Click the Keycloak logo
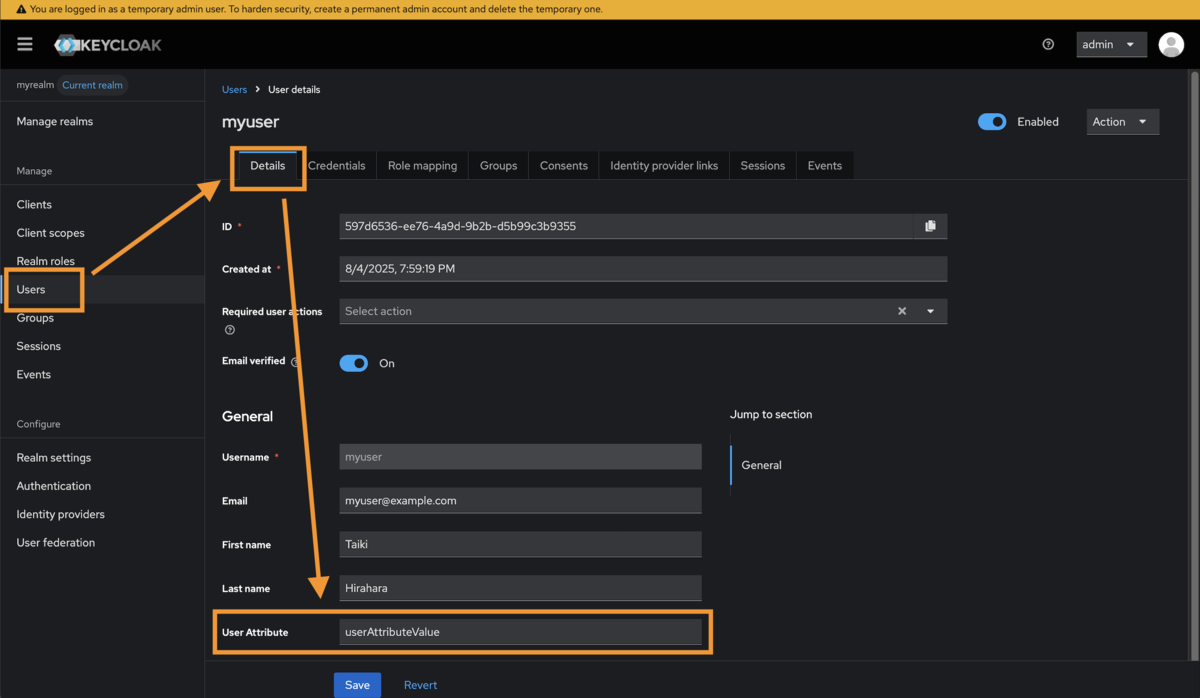Viewport: 1200px width, 698px height. pos(108,45)
